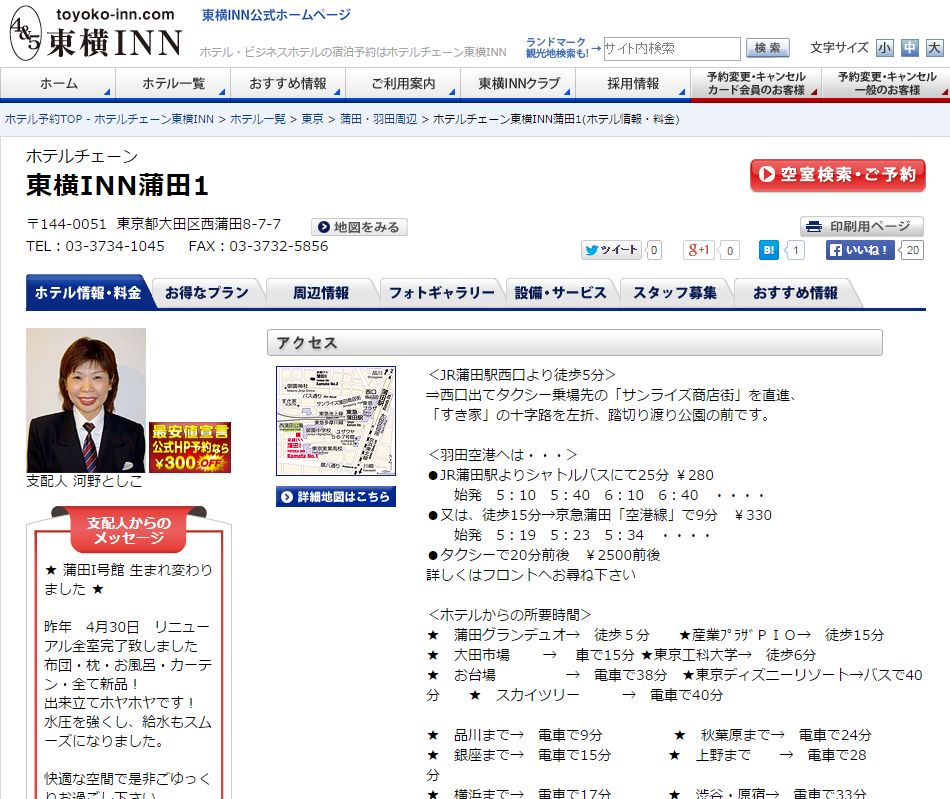This screenshot has height=799, width=950.
Task: Click the ホテル一覧 breadcrumb link
Action: pos(257,119)
